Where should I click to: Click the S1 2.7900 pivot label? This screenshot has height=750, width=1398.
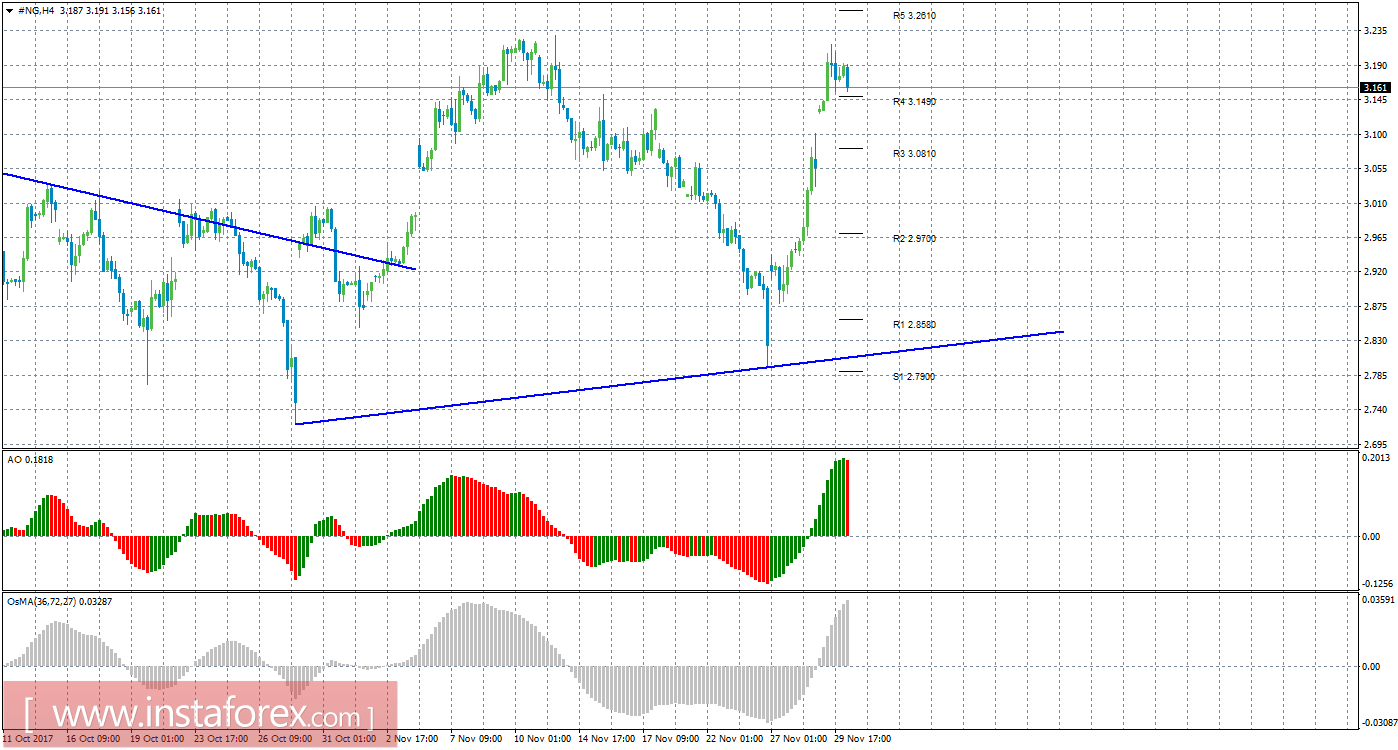point(914,376)
